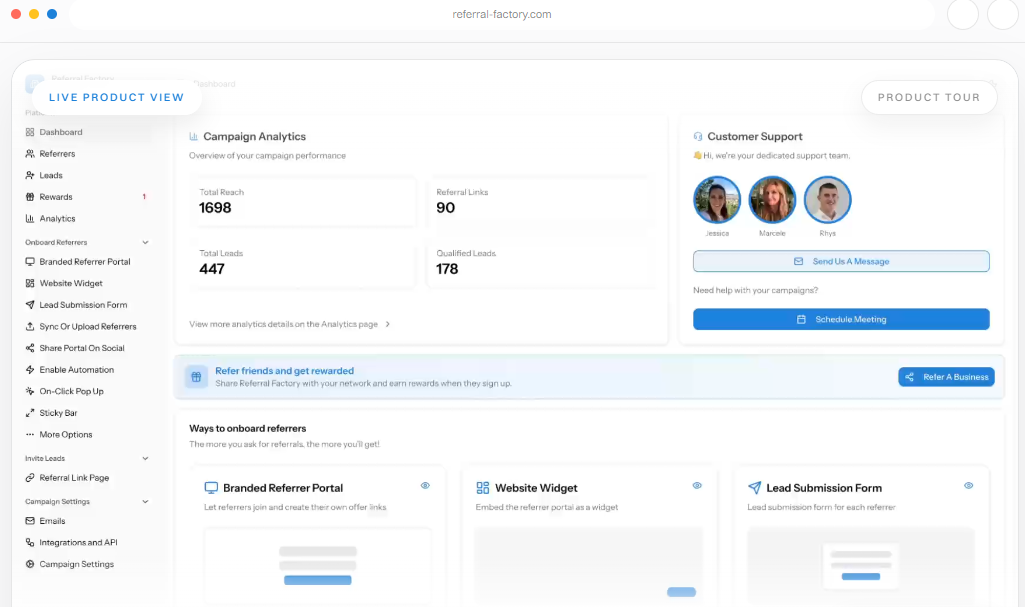Toggle preview eye on Lead Submission Form card

tap(969, 485)
